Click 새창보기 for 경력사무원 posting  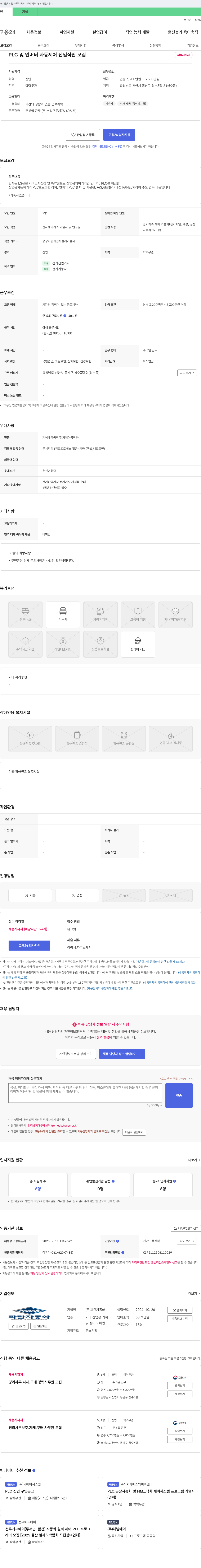click(x=180, y=1394)
